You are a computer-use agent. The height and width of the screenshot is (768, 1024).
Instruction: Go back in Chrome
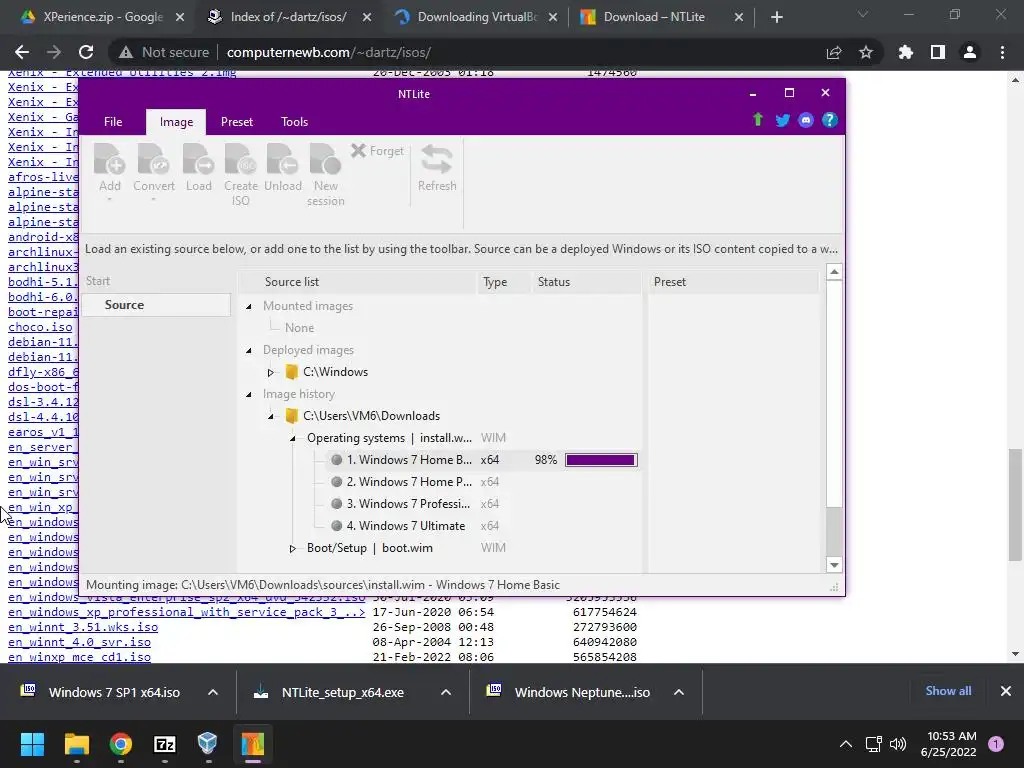pyautogui.click(x=22, y=52)
